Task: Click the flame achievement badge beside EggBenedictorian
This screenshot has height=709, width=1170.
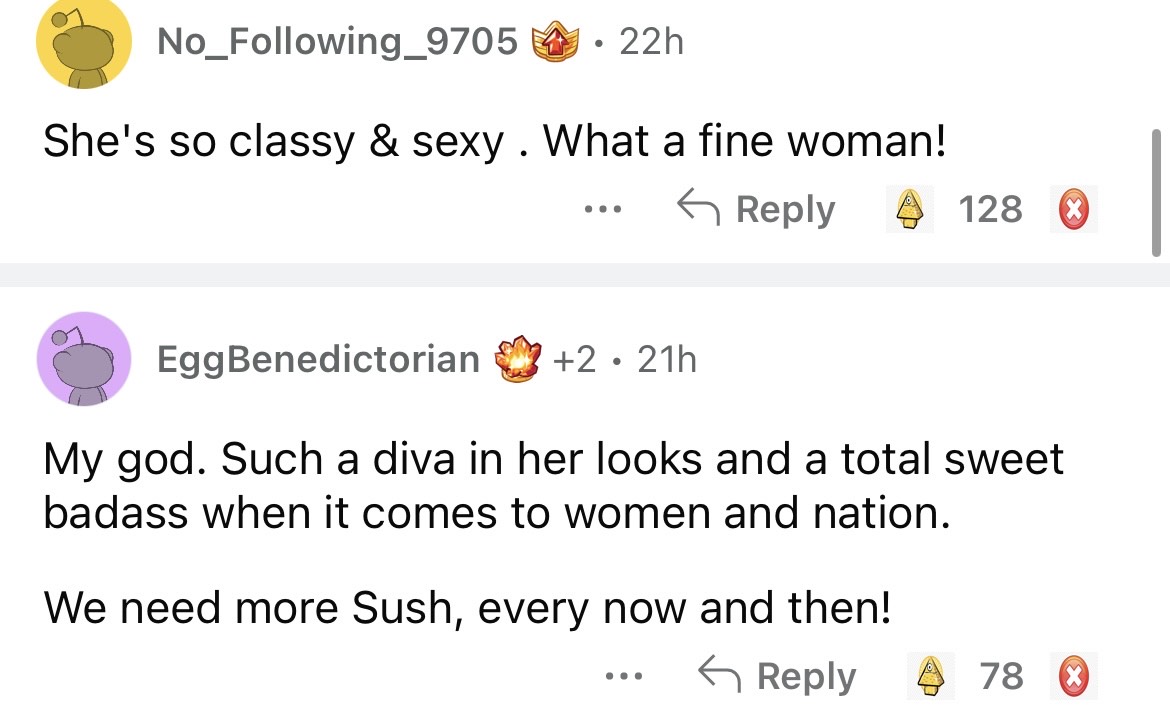Action: [518, 359]
